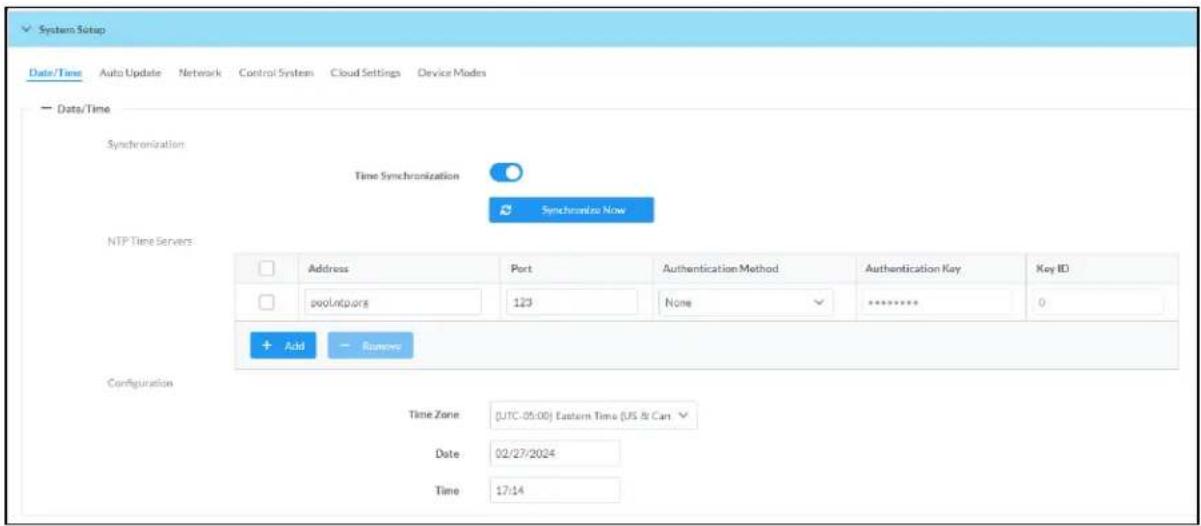Click the Configuration section label
This screenshot has height=526, width=1201.
tap(141, 382)
